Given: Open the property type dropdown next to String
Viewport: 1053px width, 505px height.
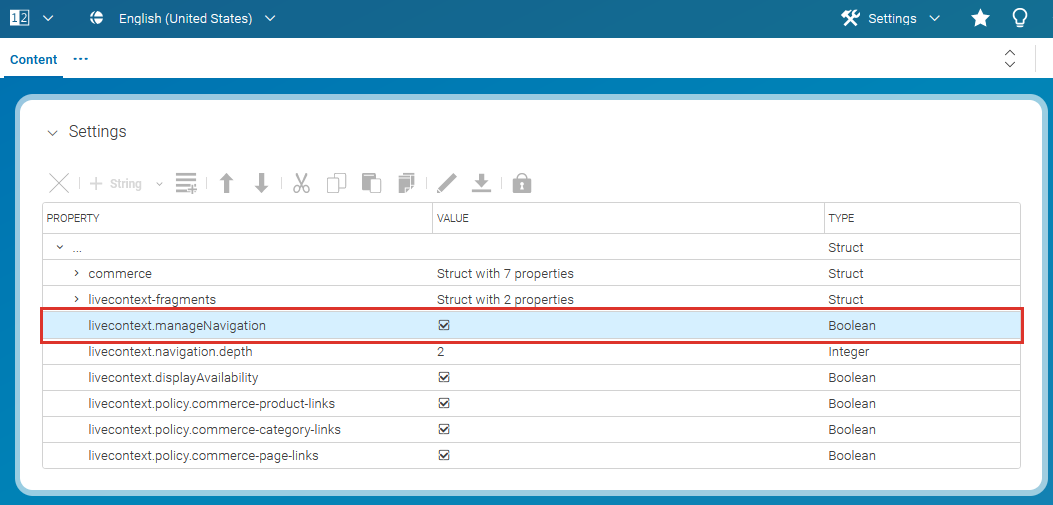Looking at the screenshot, I should click(x=159, y=183).
